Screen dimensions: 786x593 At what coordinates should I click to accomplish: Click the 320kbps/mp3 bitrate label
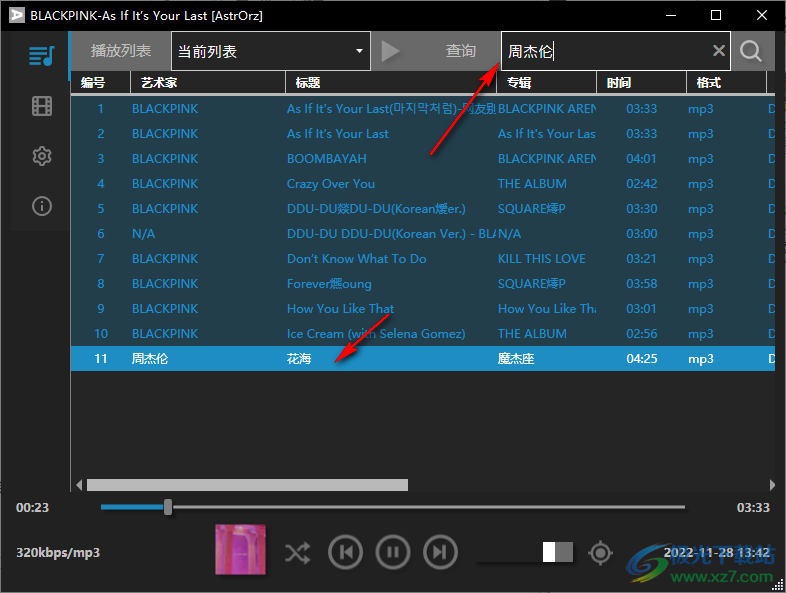58,552
